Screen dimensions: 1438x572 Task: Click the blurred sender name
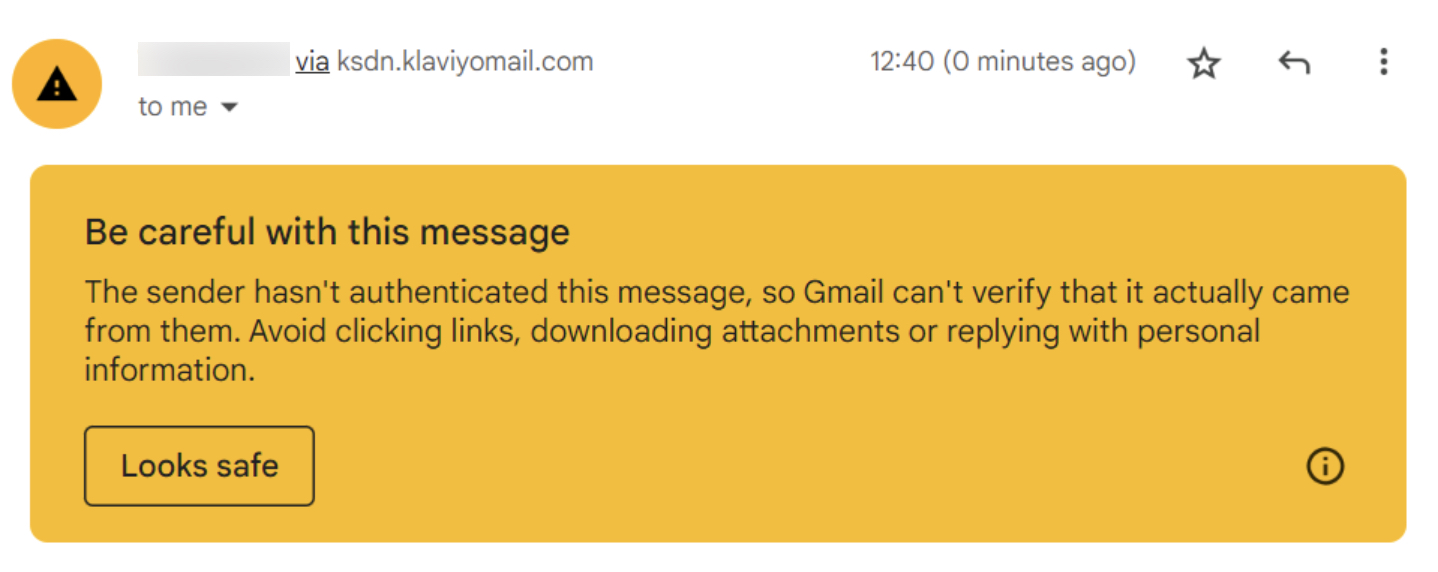(x=213, y=60)
